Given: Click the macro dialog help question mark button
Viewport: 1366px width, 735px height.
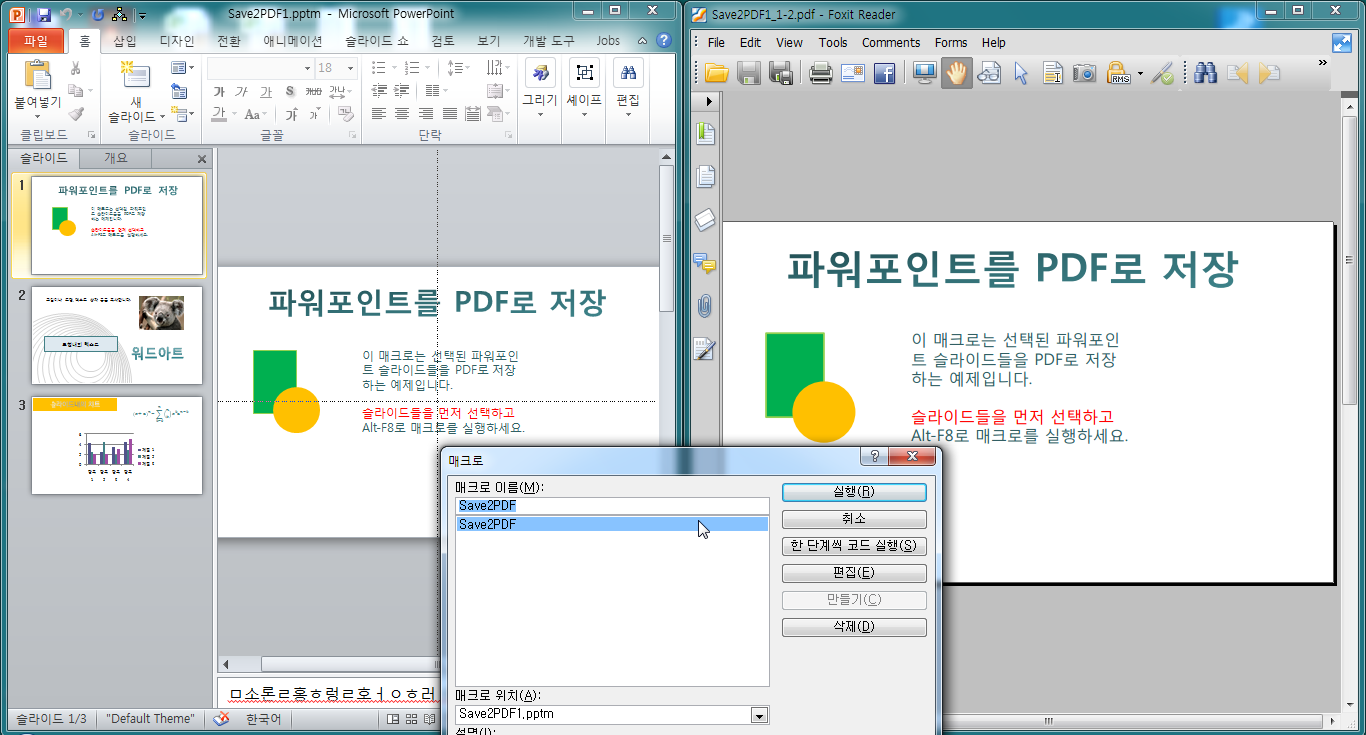Looking at the screenshot, I should click(x=875, y=456).
